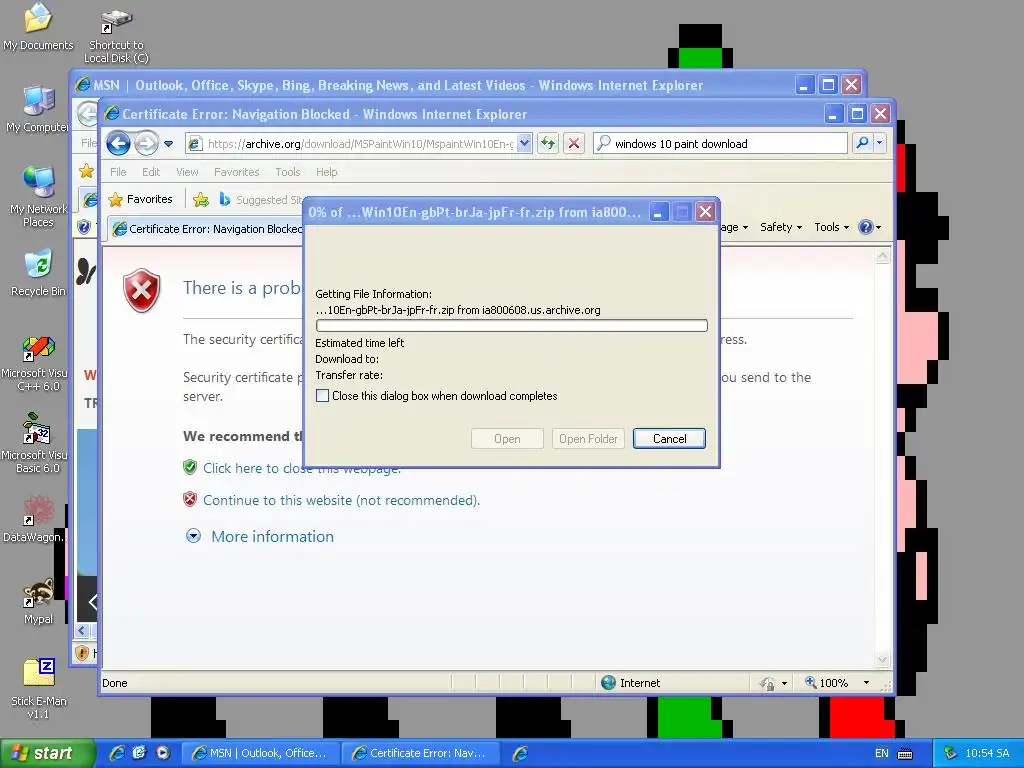Screen dimensions: 1024x768
Task: Select the Mypal browser shortcut
Action: tap(38, 601)
